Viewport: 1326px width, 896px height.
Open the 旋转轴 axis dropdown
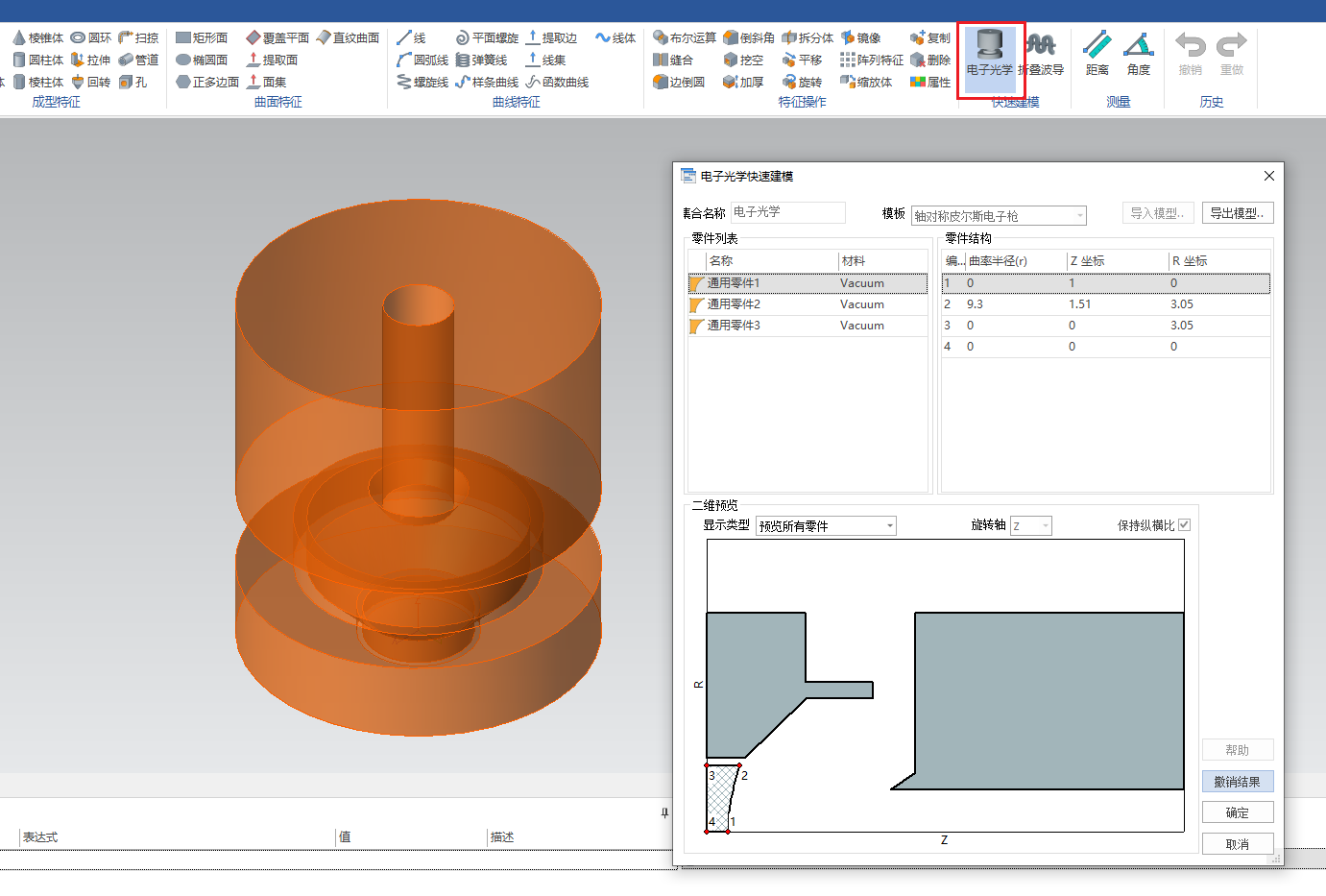1031,525
